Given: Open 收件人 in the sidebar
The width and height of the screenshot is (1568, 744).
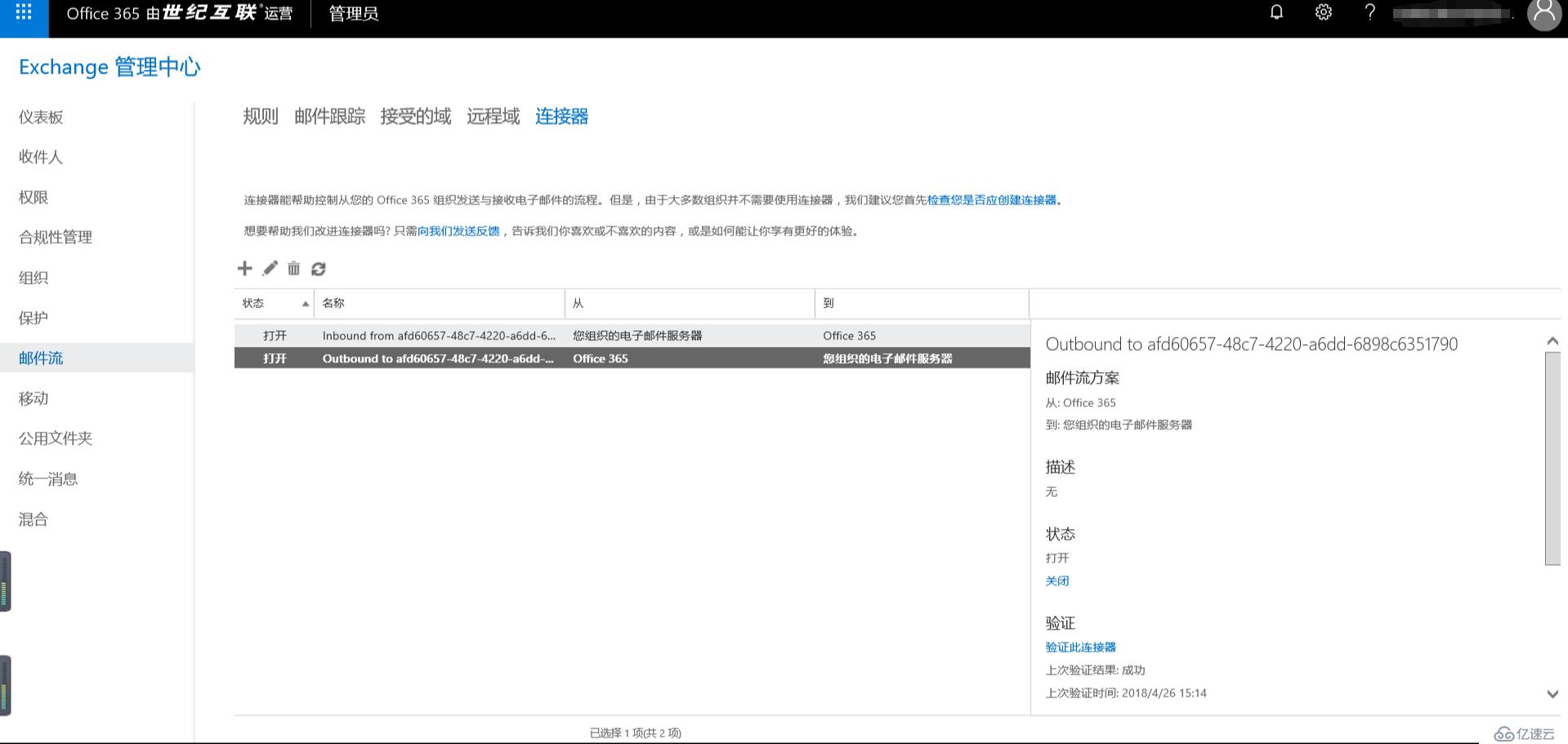Looking at the screenshot, I should click(x=41, y=157).
